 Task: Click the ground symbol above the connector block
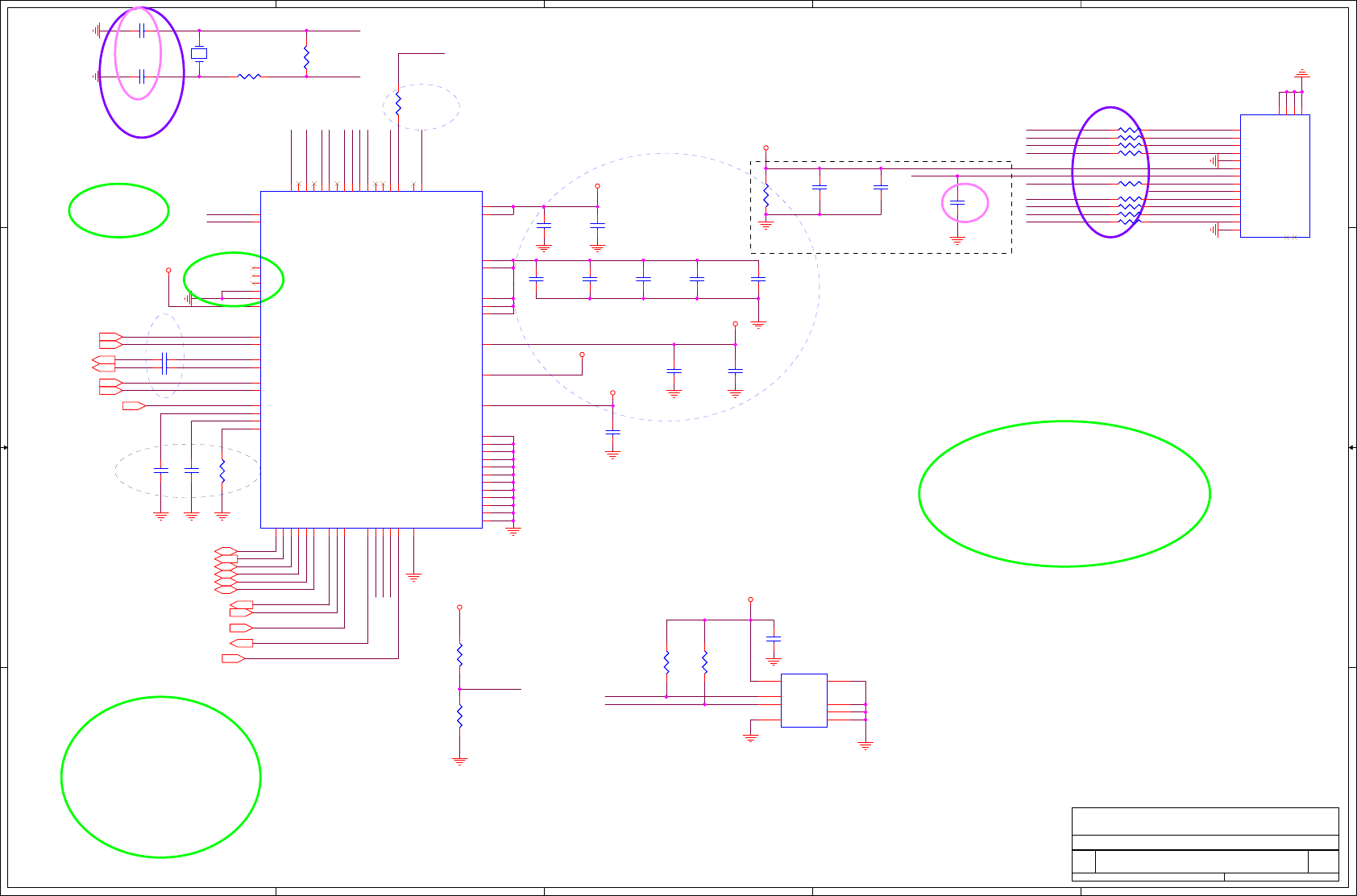point(1301,75)
